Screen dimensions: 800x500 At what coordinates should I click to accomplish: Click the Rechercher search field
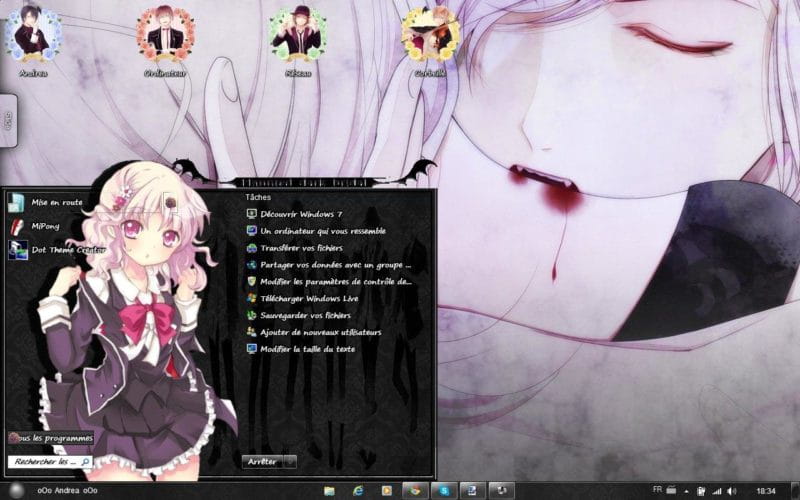point(48,462)
